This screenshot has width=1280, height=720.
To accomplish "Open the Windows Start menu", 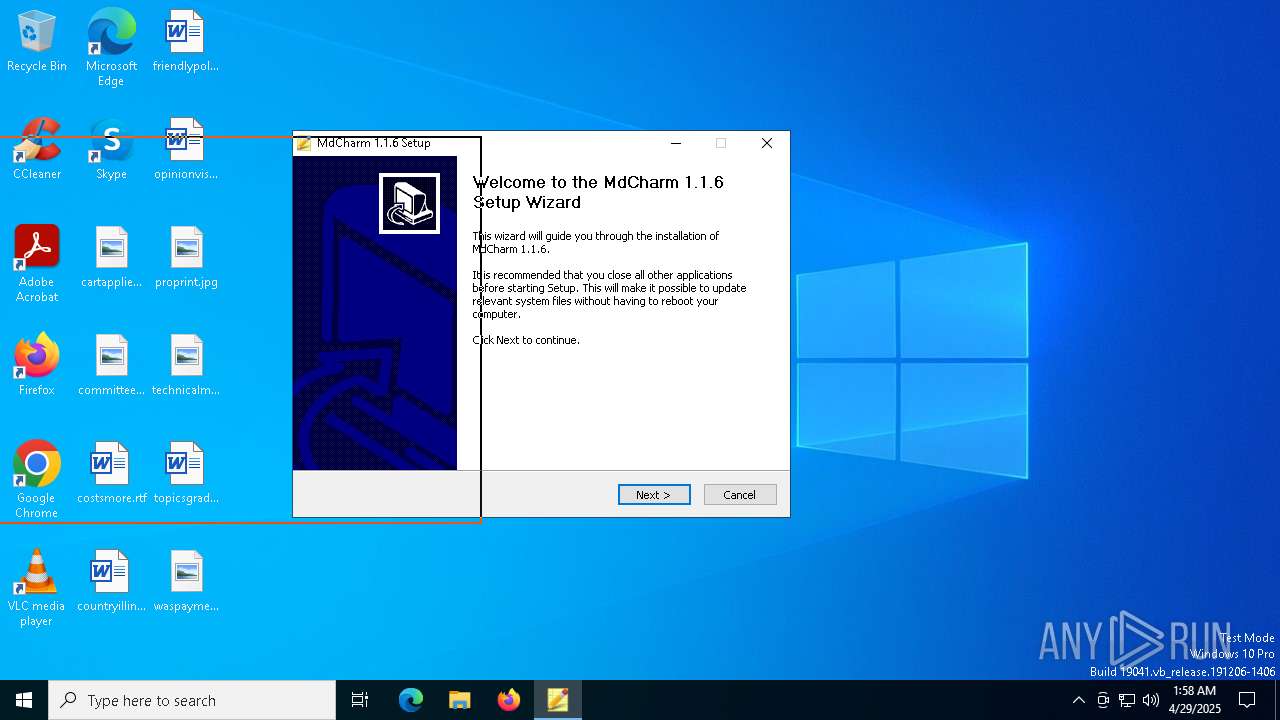I will [24, 700].
